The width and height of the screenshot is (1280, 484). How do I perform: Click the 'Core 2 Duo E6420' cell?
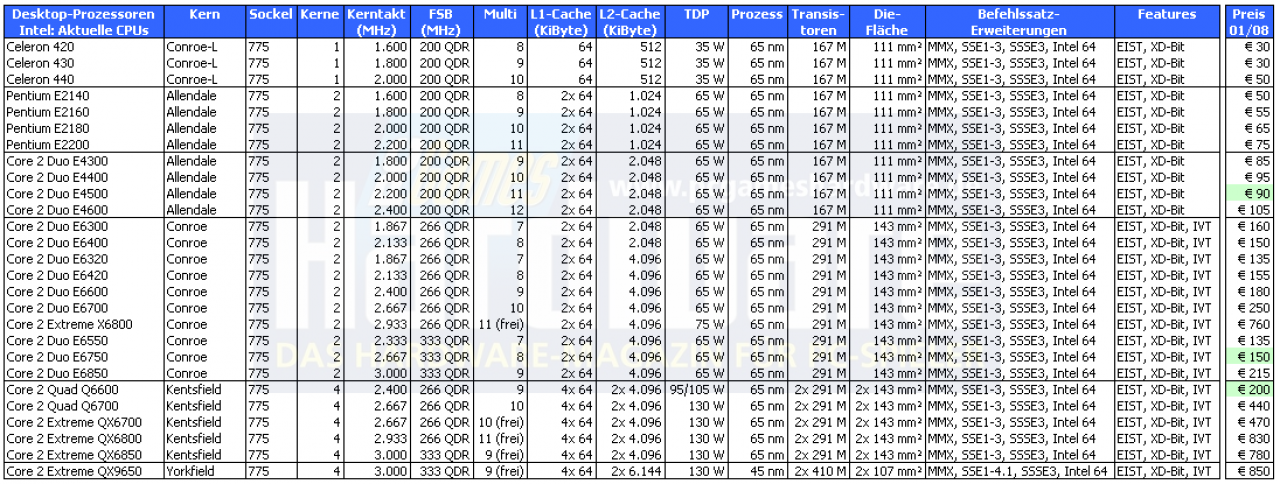point(84,275)
